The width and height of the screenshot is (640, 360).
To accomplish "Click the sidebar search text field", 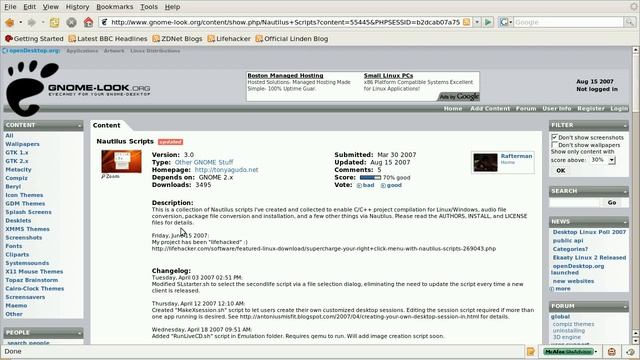I will 575,202.
